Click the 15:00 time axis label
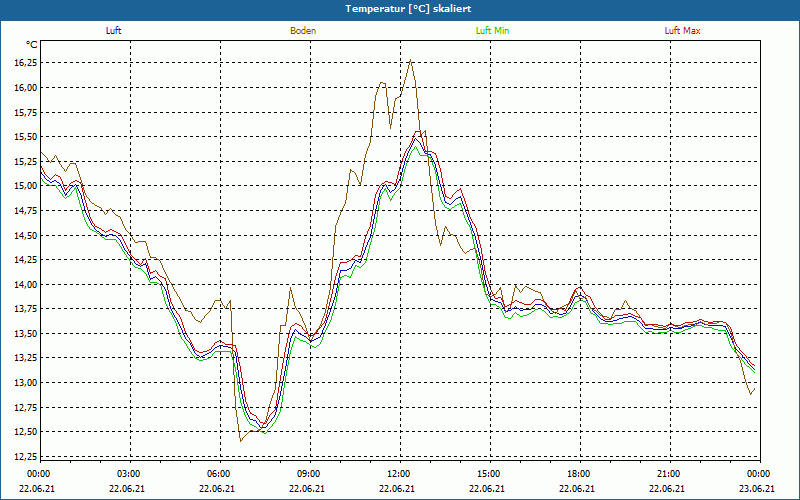 (x=490, y=474)
